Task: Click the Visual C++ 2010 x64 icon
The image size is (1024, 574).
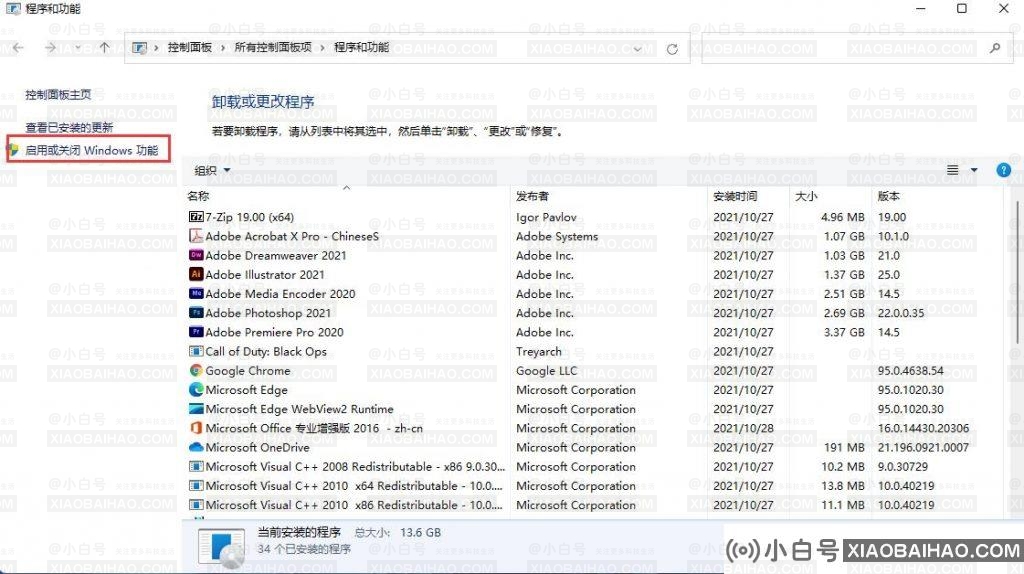Action: pyautogui.click(x=196, y=486)
